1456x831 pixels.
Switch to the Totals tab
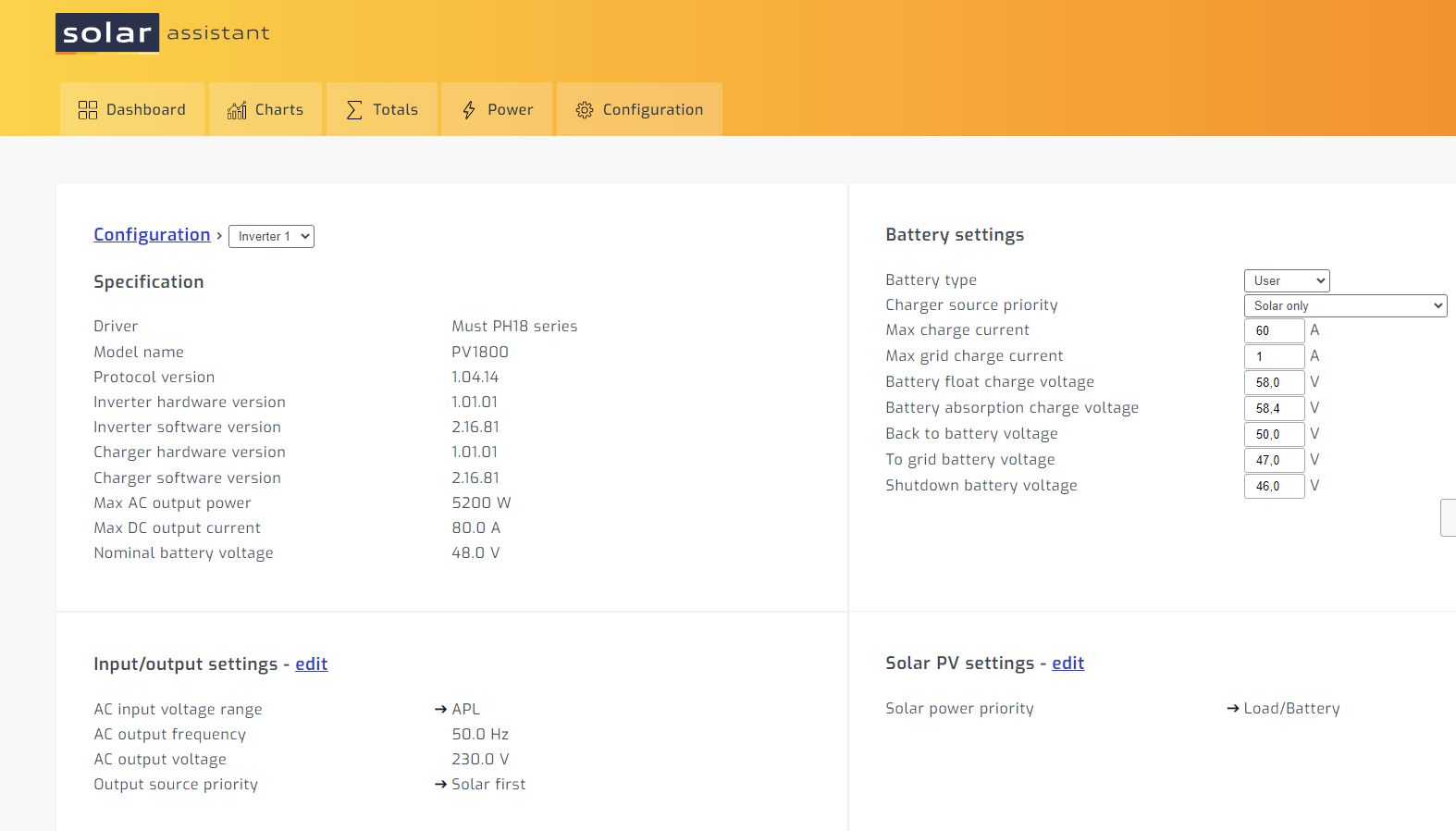382,110
